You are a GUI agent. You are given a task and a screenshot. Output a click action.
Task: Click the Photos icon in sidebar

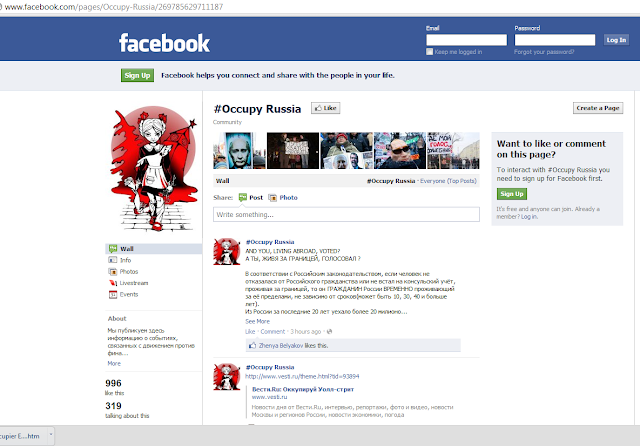(113, 271)
